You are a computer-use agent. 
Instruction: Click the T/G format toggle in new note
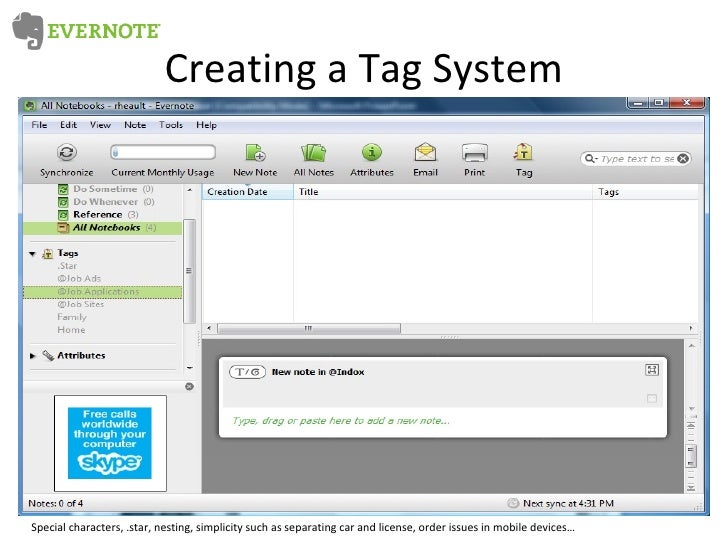click(247, 372)
